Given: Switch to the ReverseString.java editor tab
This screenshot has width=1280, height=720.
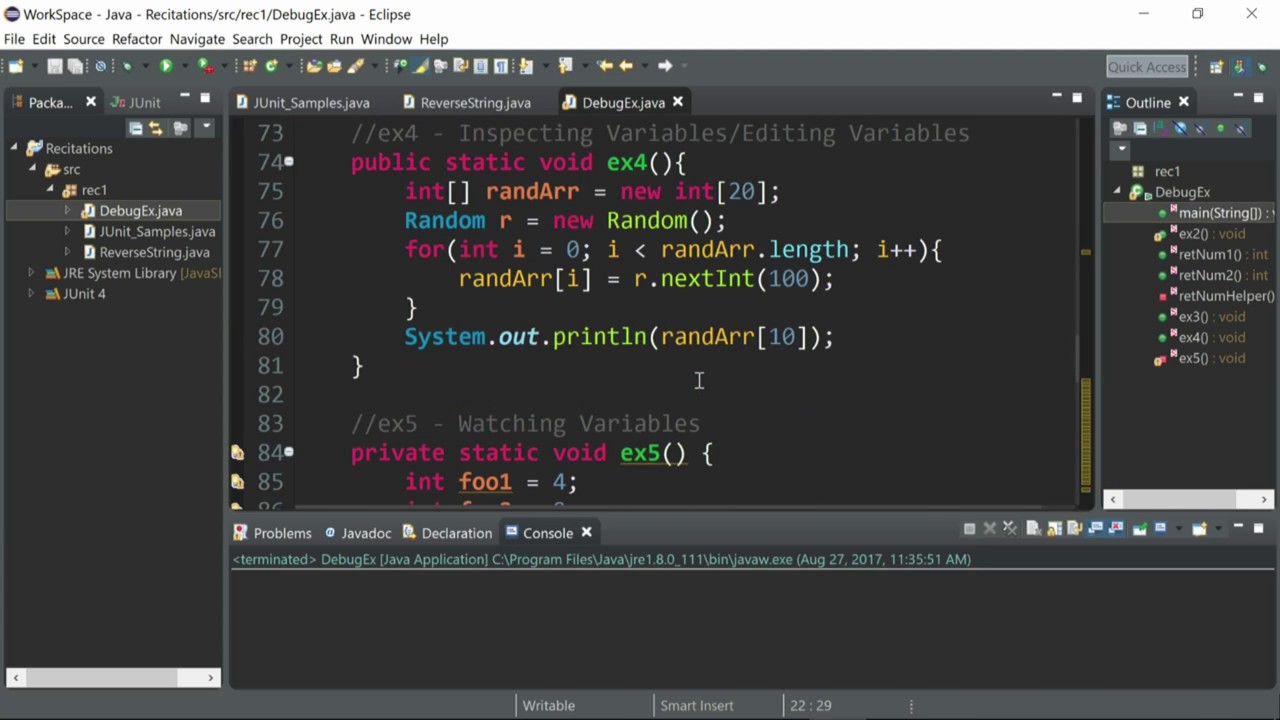Looking at the screenshot, I should (x=466, y=102).
